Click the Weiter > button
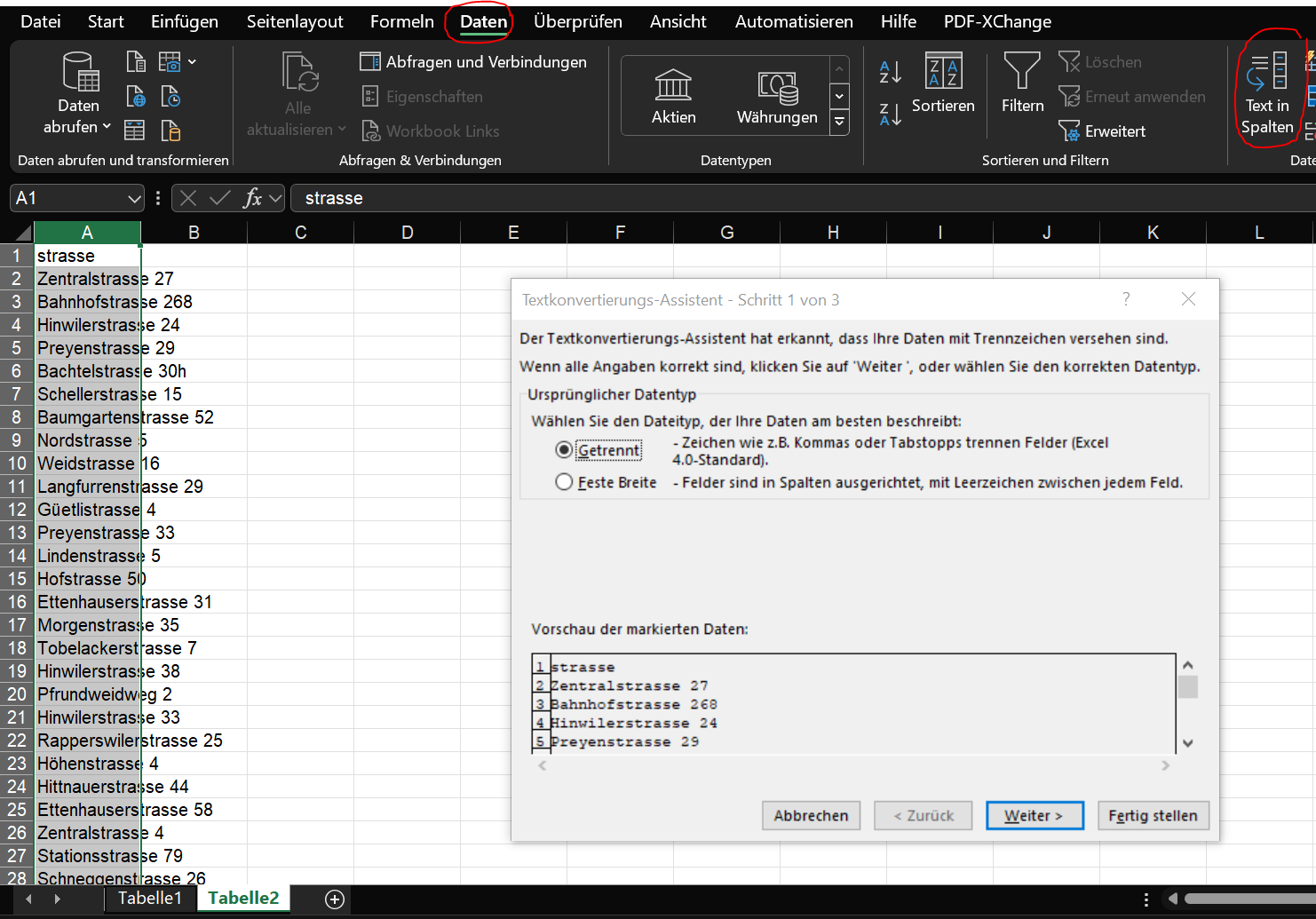Screen dimensions: 1316x919 (x=1035, y=815)
